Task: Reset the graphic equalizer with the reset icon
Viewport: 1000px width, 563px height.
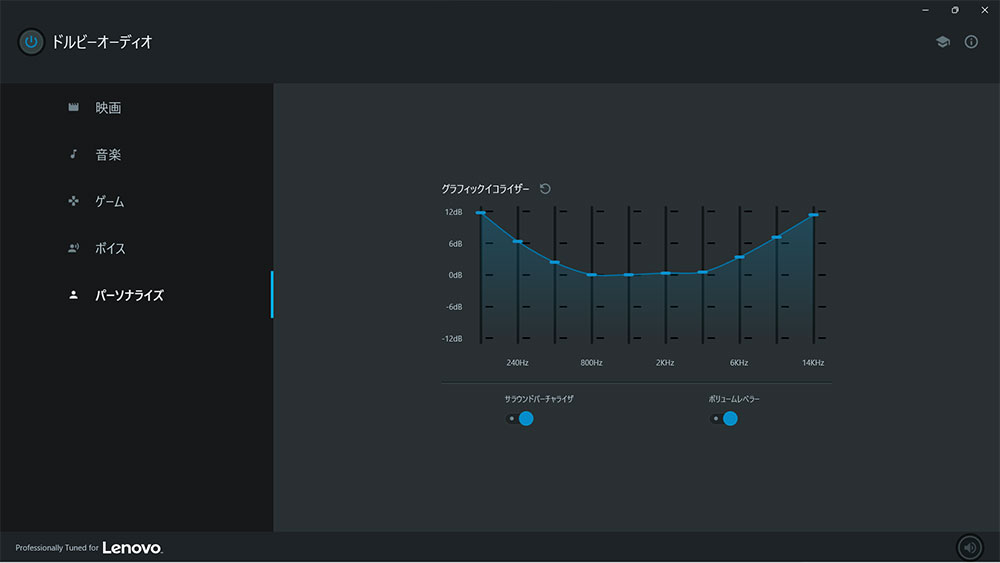Action: [545, 189]
